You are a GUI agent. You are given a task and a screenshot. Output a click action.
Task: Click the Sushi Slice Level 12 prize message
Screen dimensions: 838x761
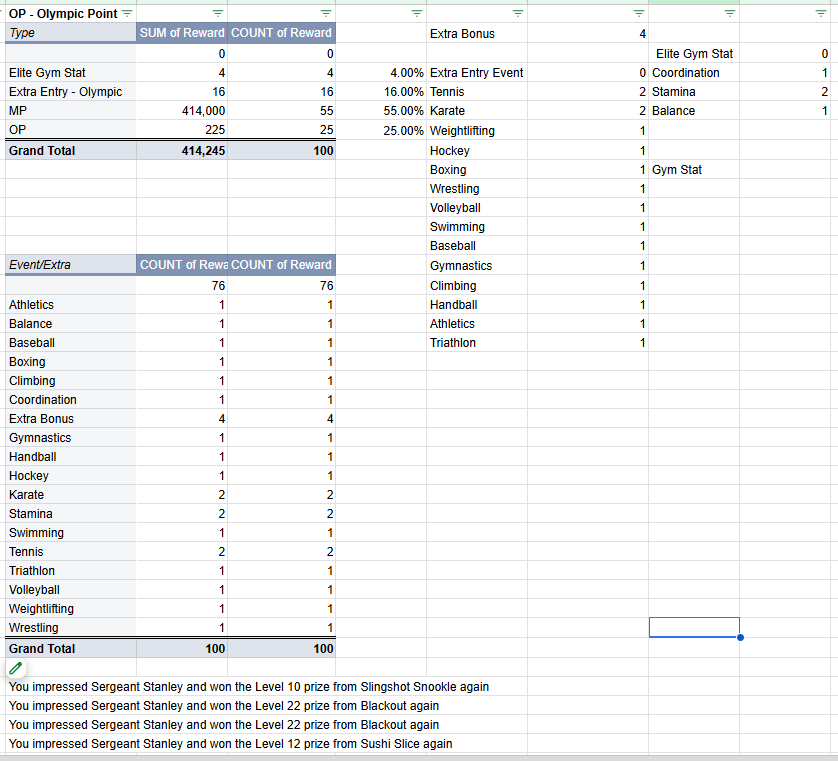[x=230, y=744]
